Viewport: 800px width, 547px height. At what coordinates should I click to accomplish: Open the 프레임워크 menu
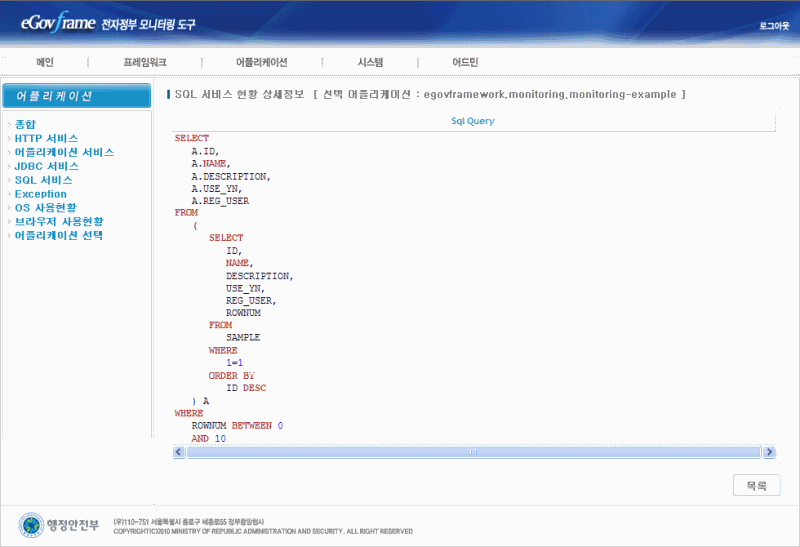coord(144,62)
